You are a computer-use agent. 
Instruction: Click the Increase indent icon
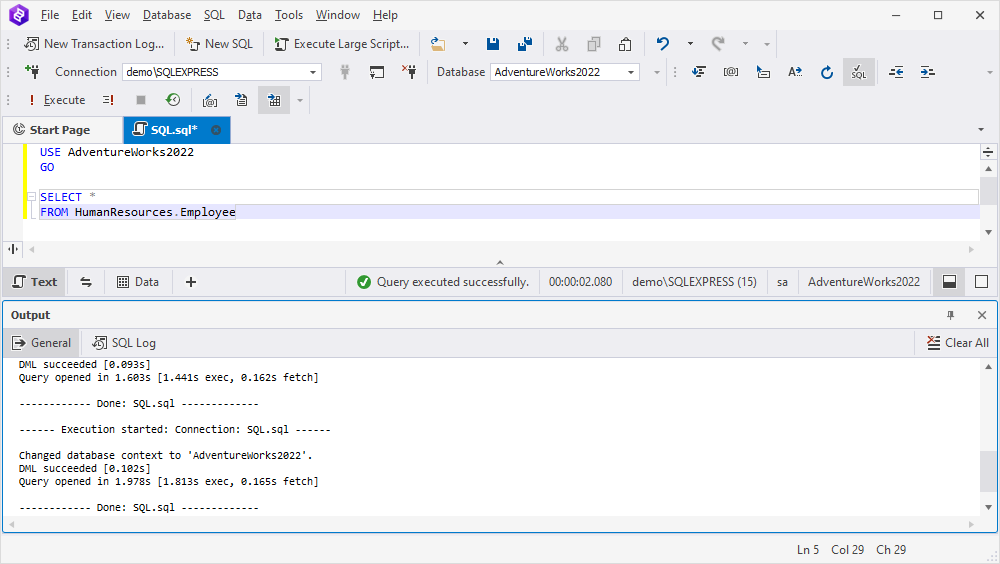[928, 72]
